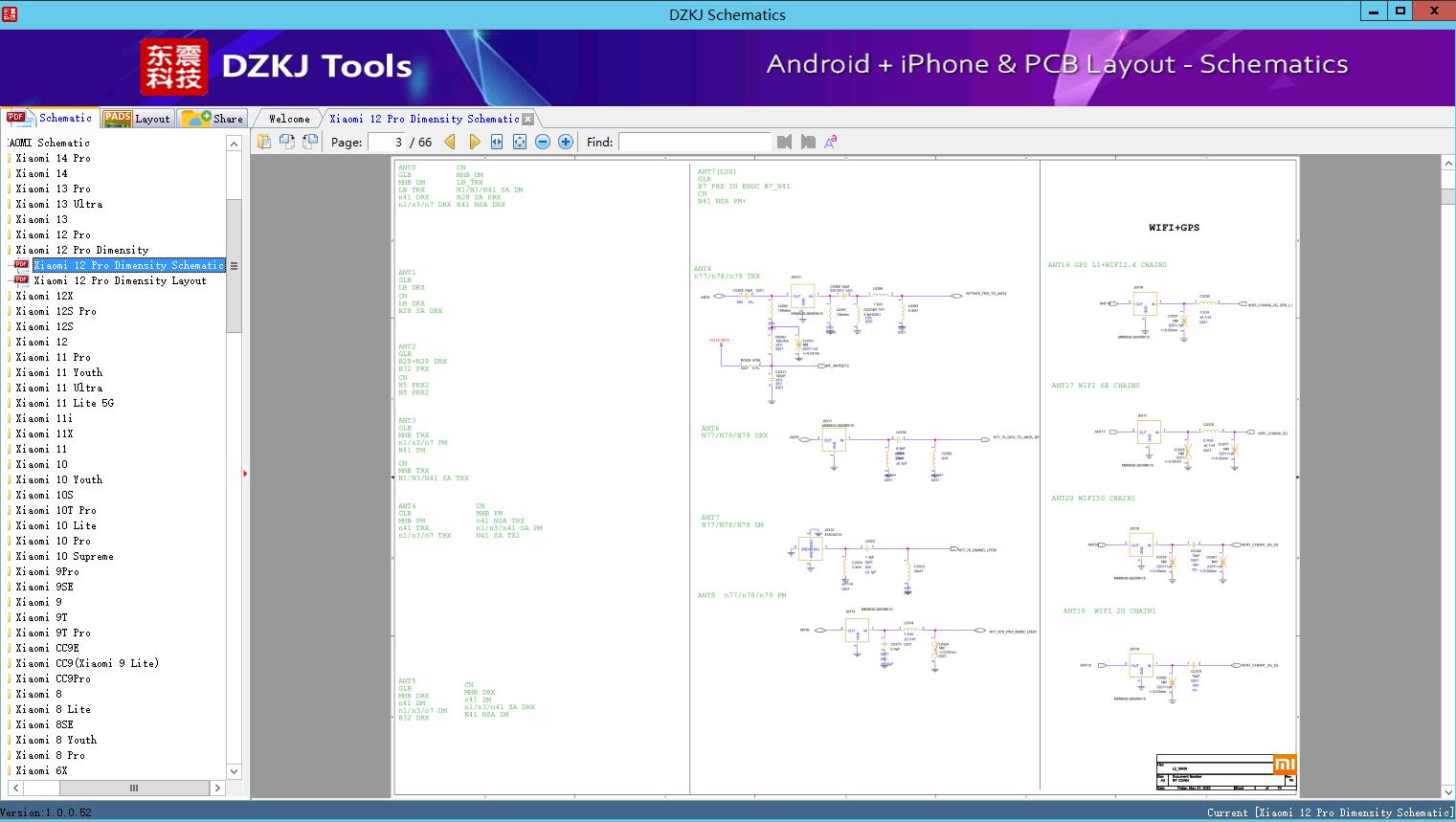Open Xiaomi 12 Pro Dimensity Layout file
This screenshot has height=822, width=1456.
[x=120, y=280]
